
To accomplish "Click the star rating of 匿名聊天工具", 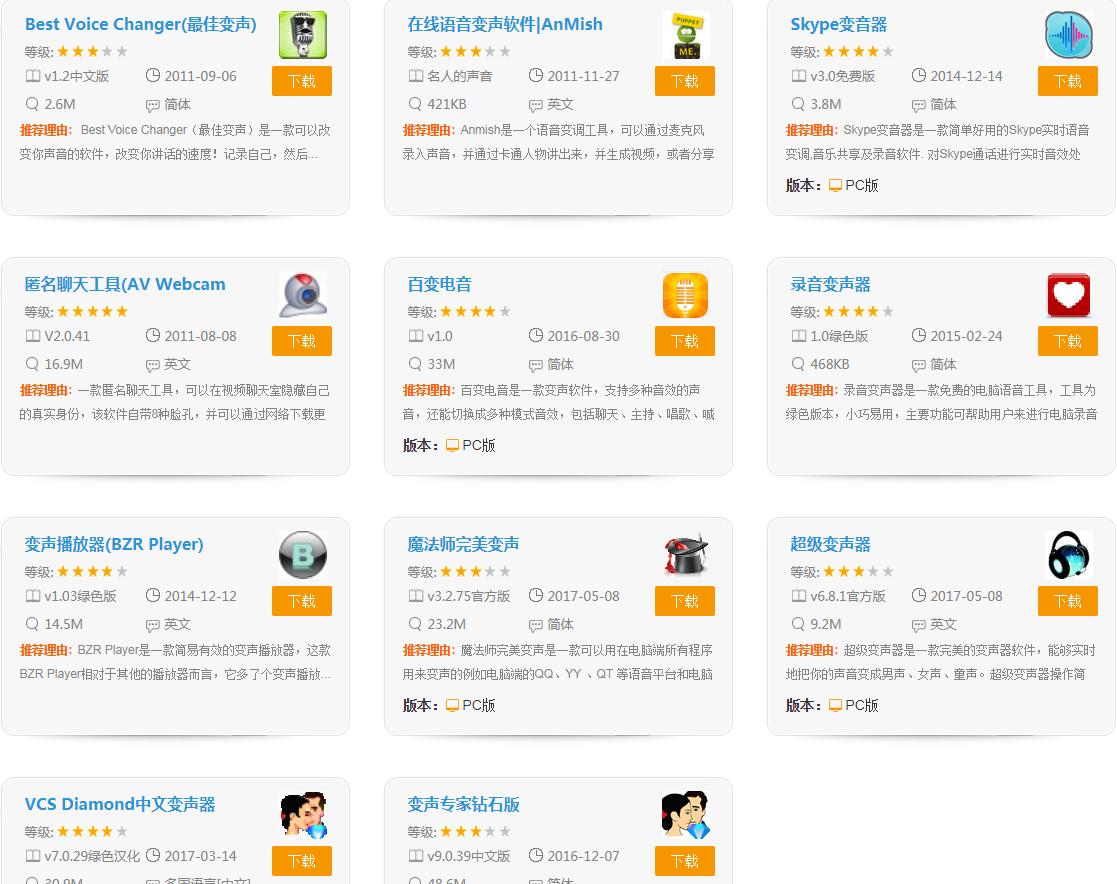I will 93,311.
